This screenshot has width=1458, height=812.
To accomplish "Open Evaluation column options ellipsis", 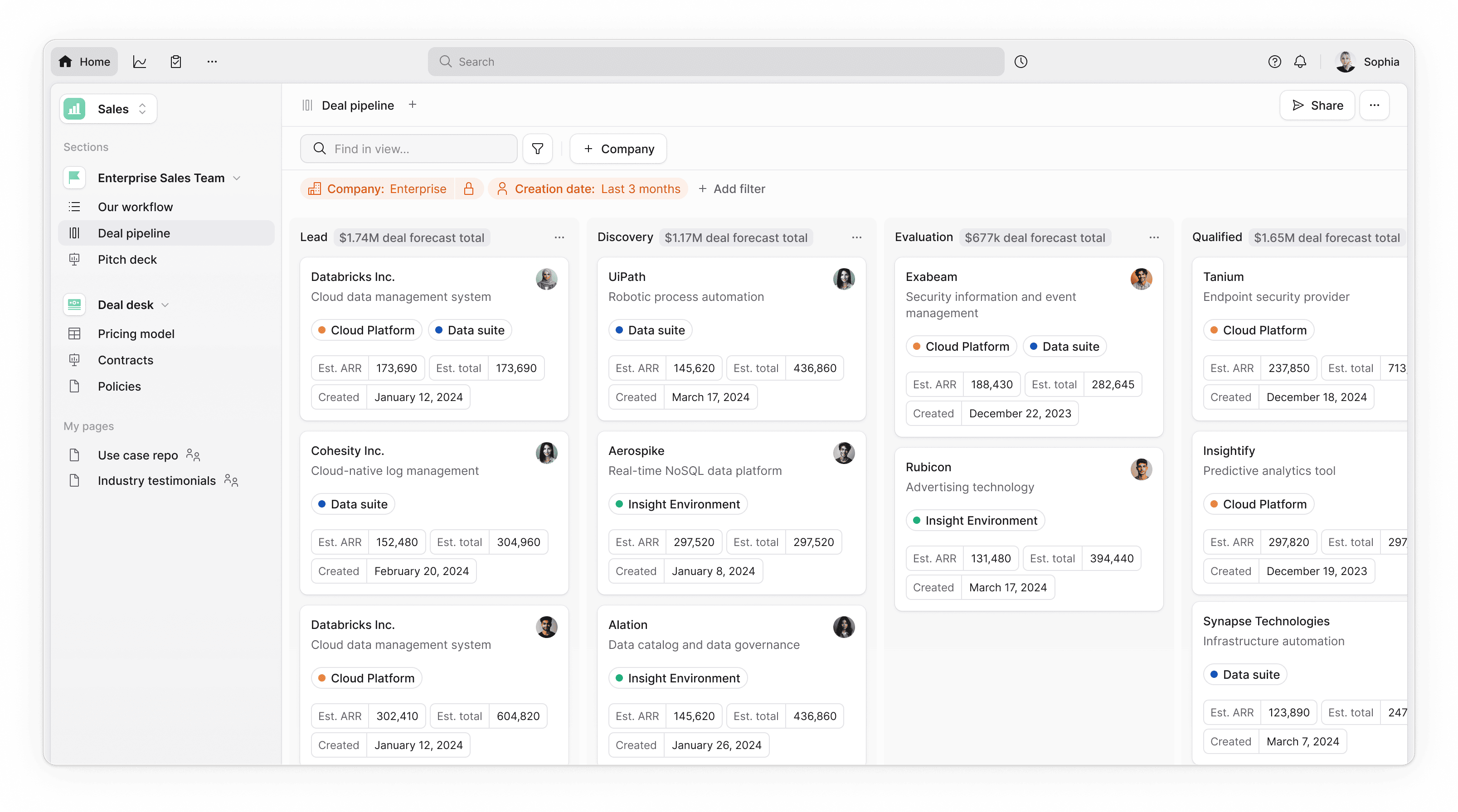I will pos(1154,237).
